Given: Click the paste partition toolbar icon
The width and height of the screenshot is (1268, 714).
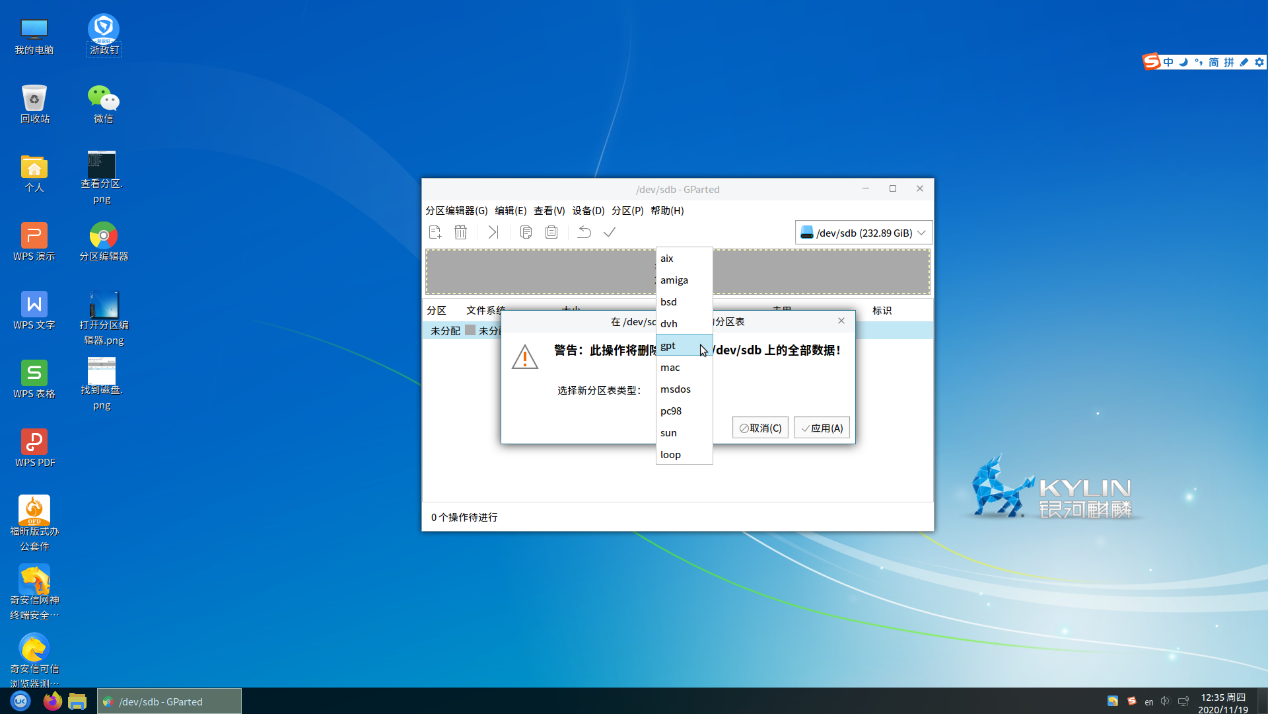Looking at the screenshot, I should pos(551,232).
